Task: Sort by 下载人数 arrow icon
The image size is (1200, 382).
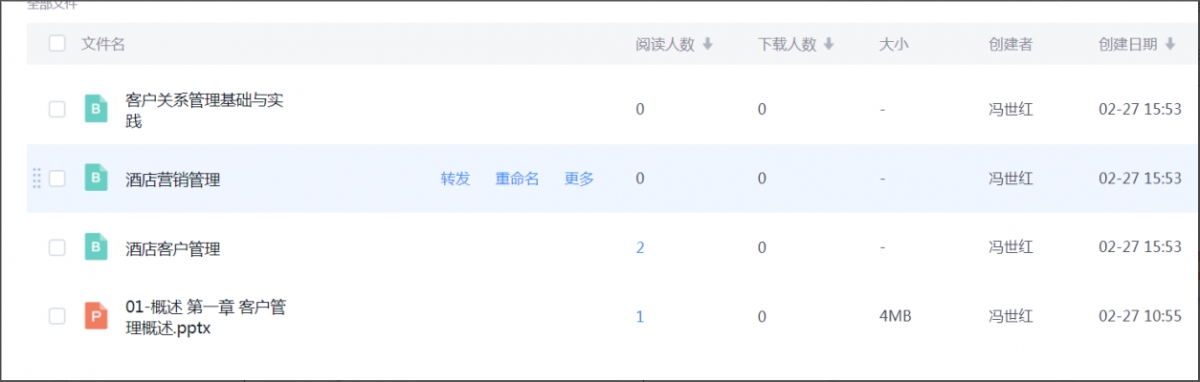Action: tap(829, 44)
